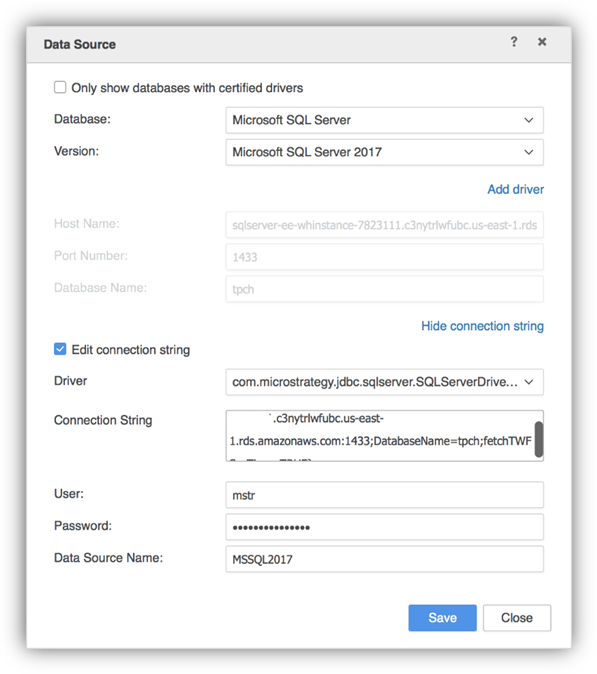Open the help question mark icon

tap(514, 42)
